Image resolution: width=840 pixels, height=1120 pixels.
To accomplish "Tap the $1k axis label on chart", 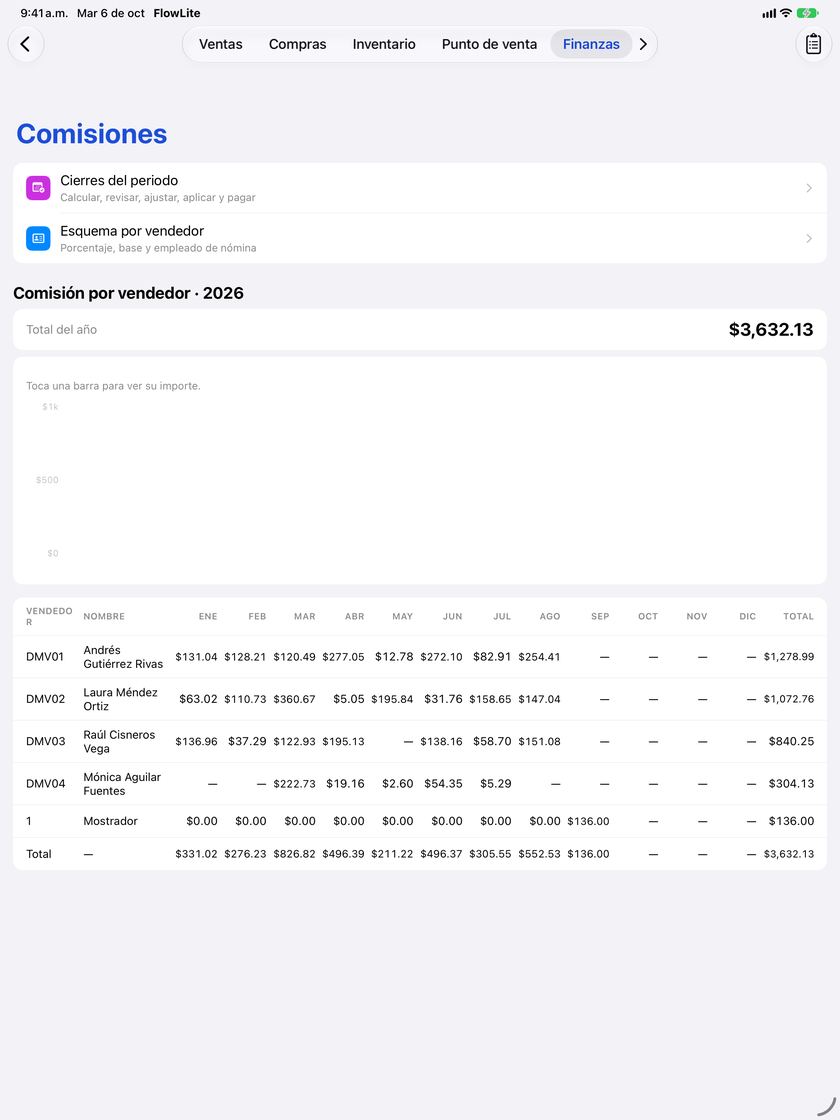I will click(50, 407).
